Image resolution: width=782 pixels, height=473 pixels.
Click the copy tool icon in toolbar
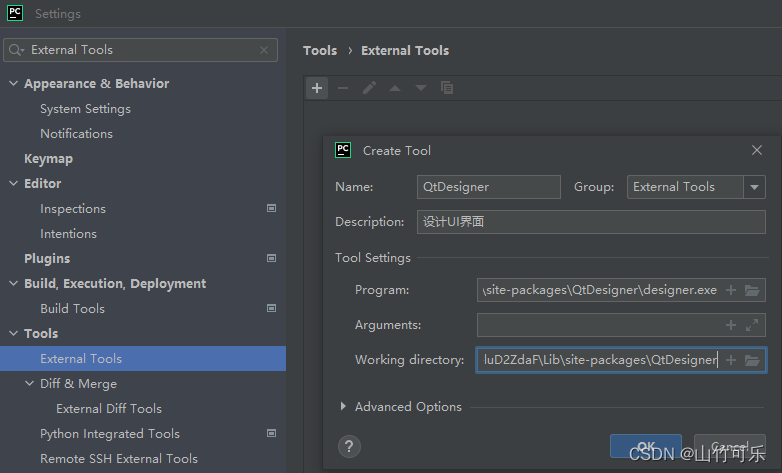coord(447,88)
